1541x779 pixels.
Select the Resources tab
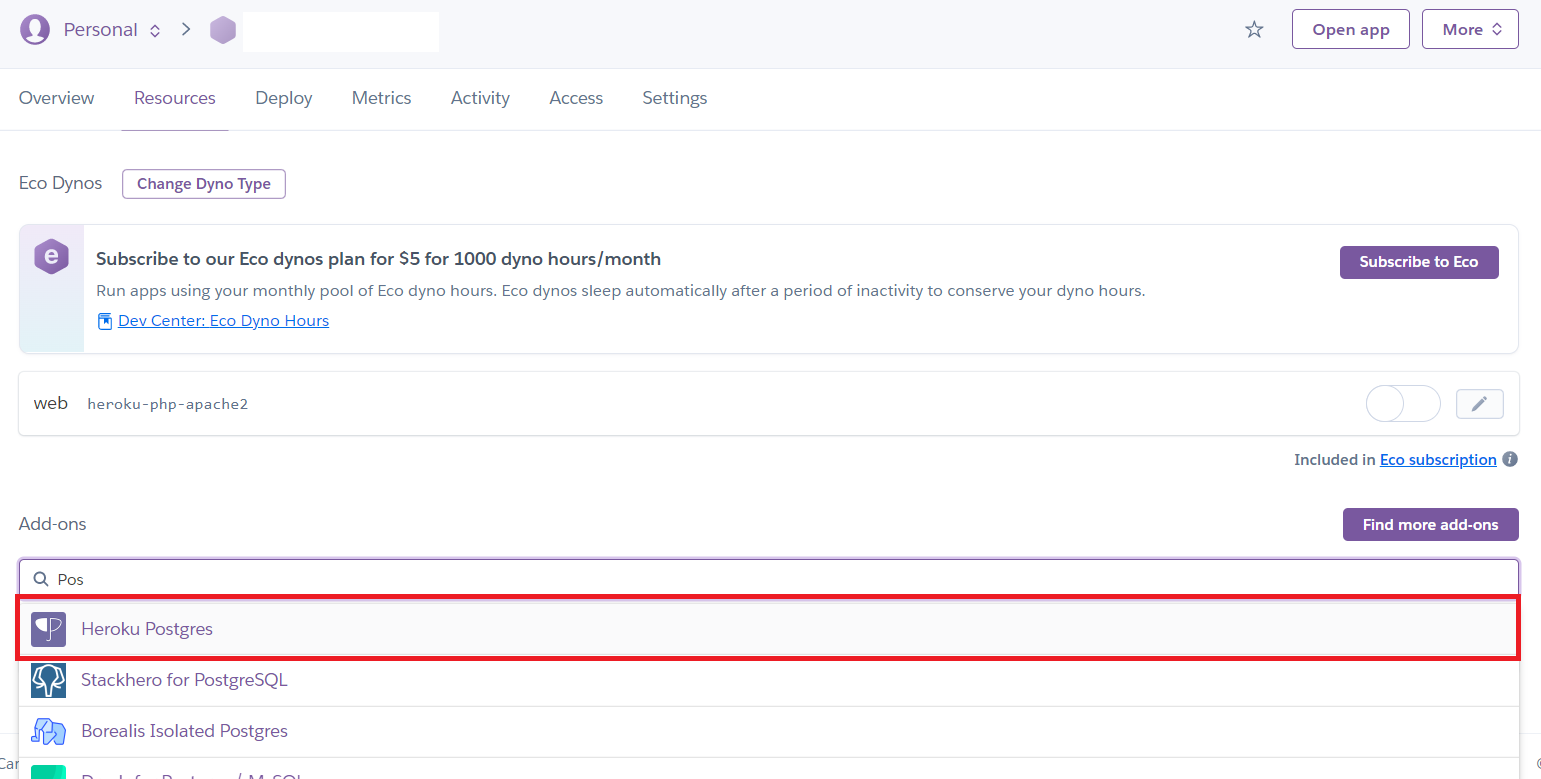tap(175, 98)
